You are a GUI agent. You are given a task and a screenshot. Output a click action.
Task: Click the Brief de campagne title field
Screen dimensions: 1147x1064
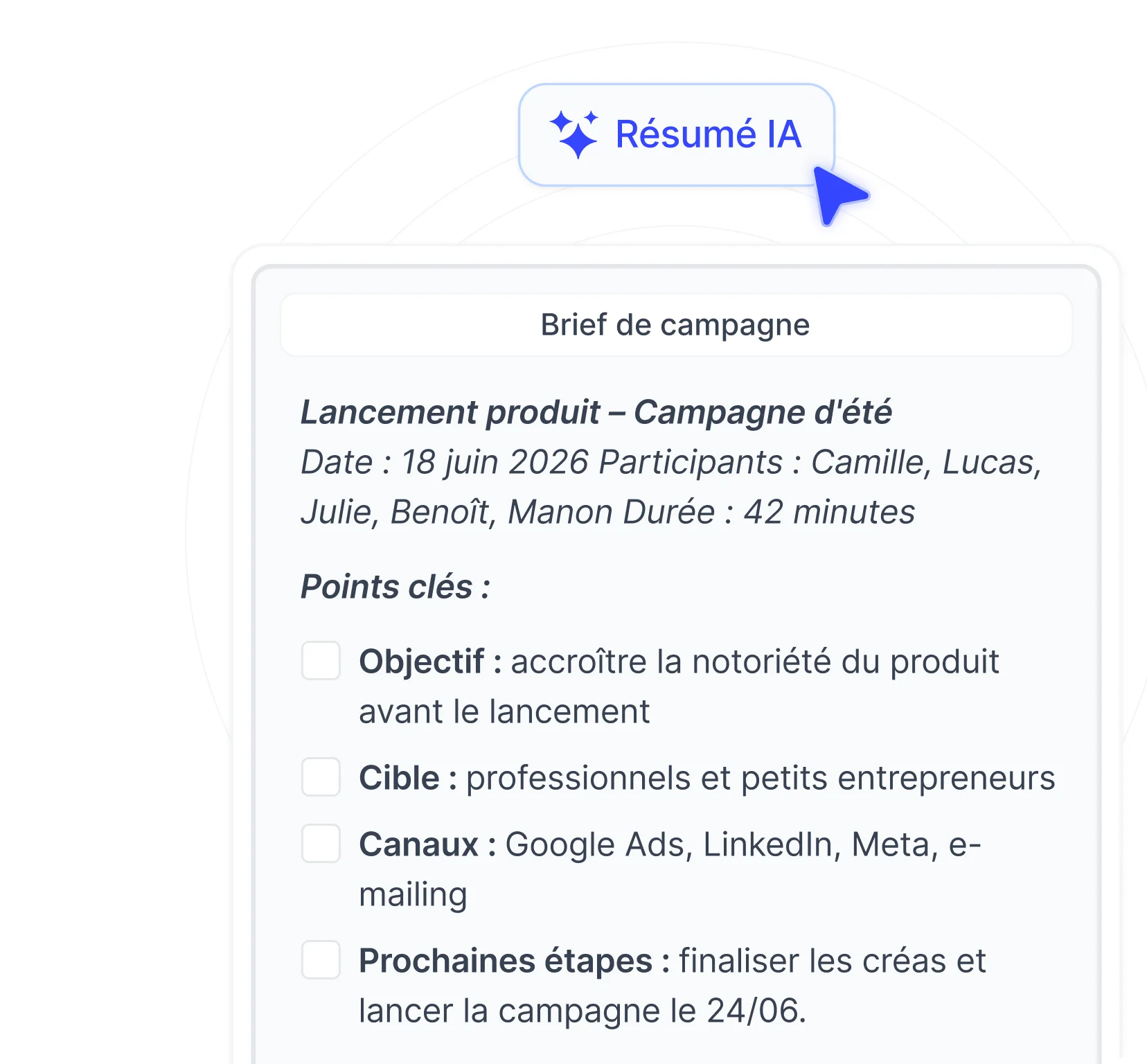[x=676, y=325]
